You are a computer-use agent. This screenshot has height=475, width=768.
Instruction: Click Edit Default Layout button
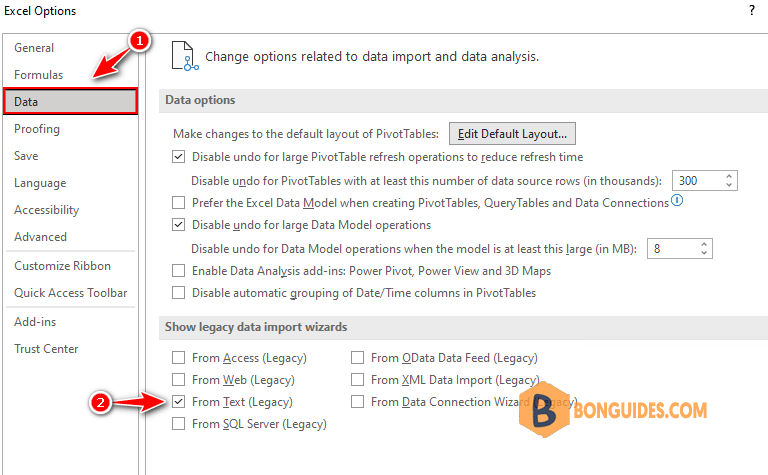click(512, 134)
